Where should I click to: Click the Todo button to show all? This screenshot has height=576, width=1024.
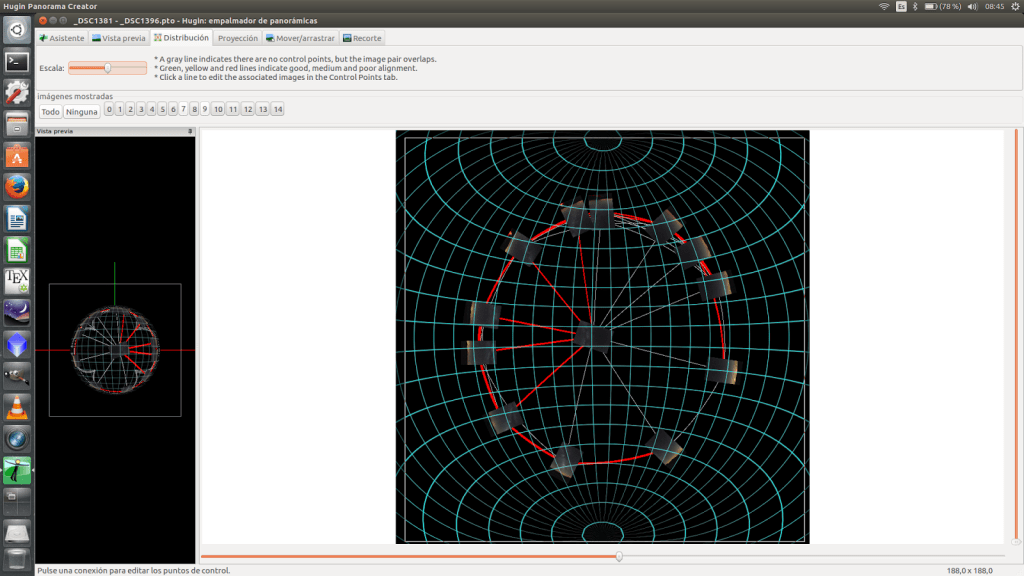coord(50,111)
